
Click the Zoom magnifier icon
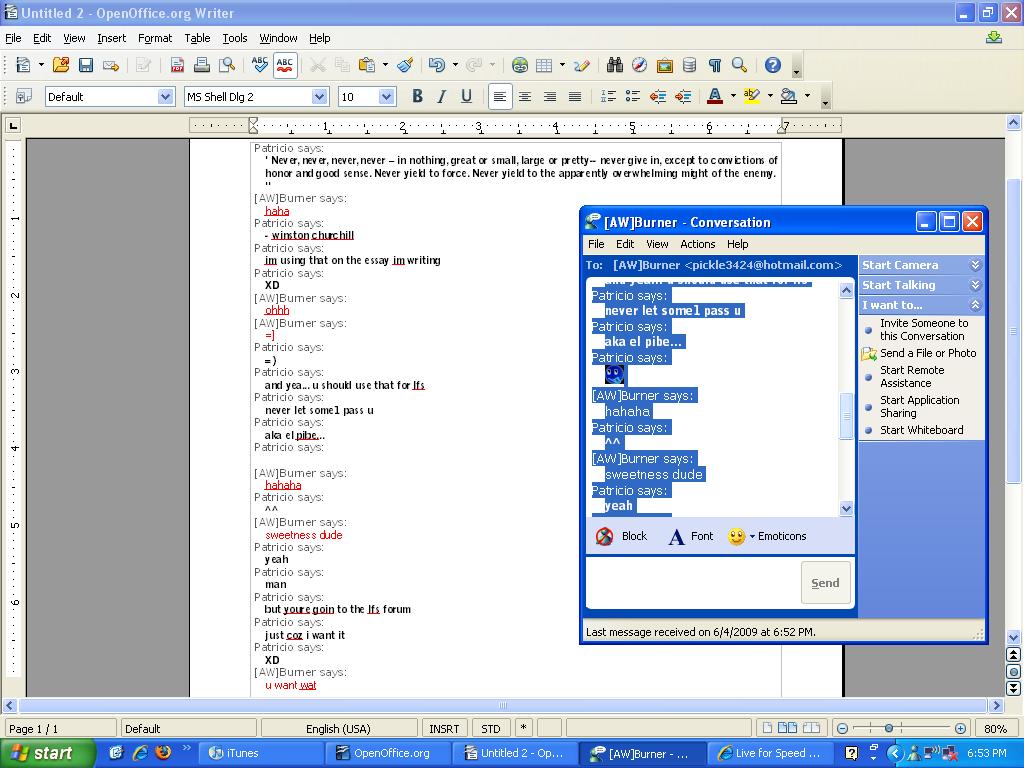coord(739,65)
